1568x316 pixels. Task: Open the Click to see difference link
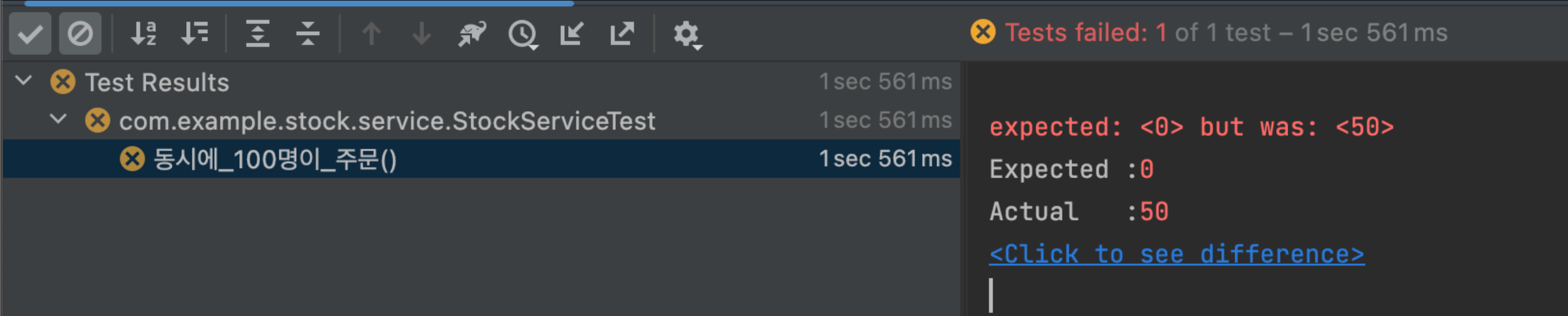1177,255
